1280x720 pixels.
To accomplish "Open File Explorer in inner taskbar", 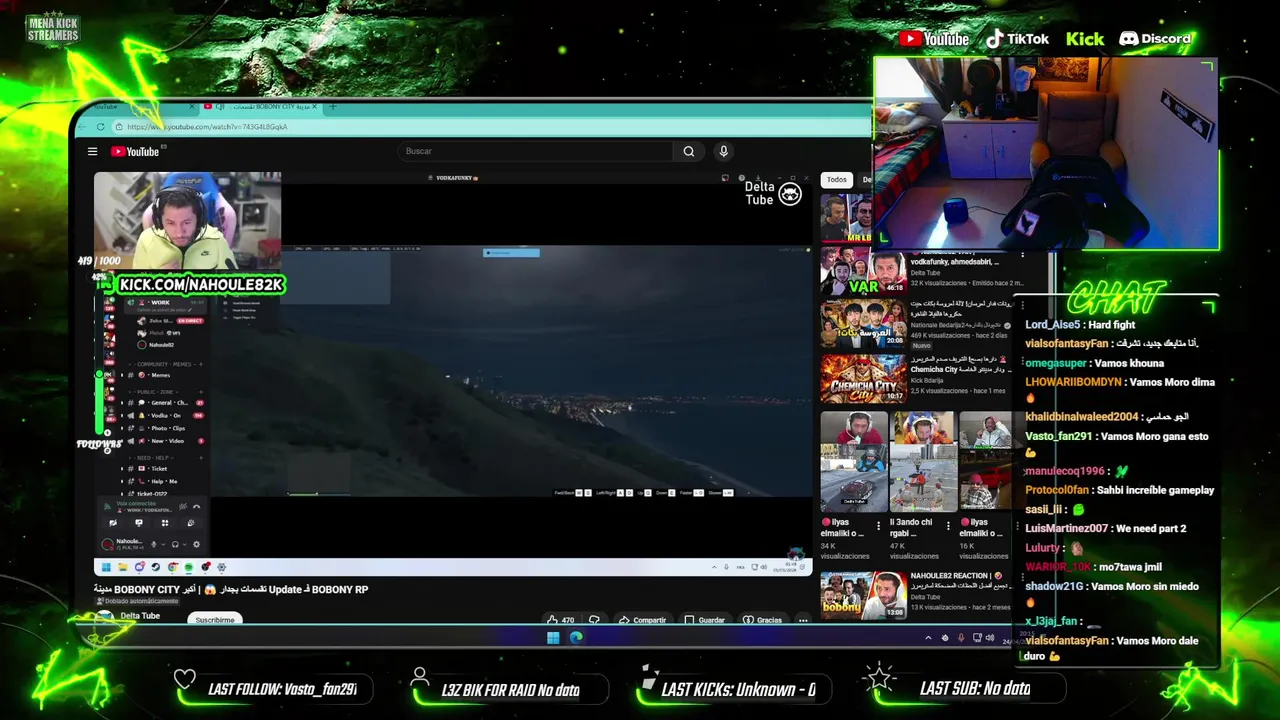I will tap(123, 567).
